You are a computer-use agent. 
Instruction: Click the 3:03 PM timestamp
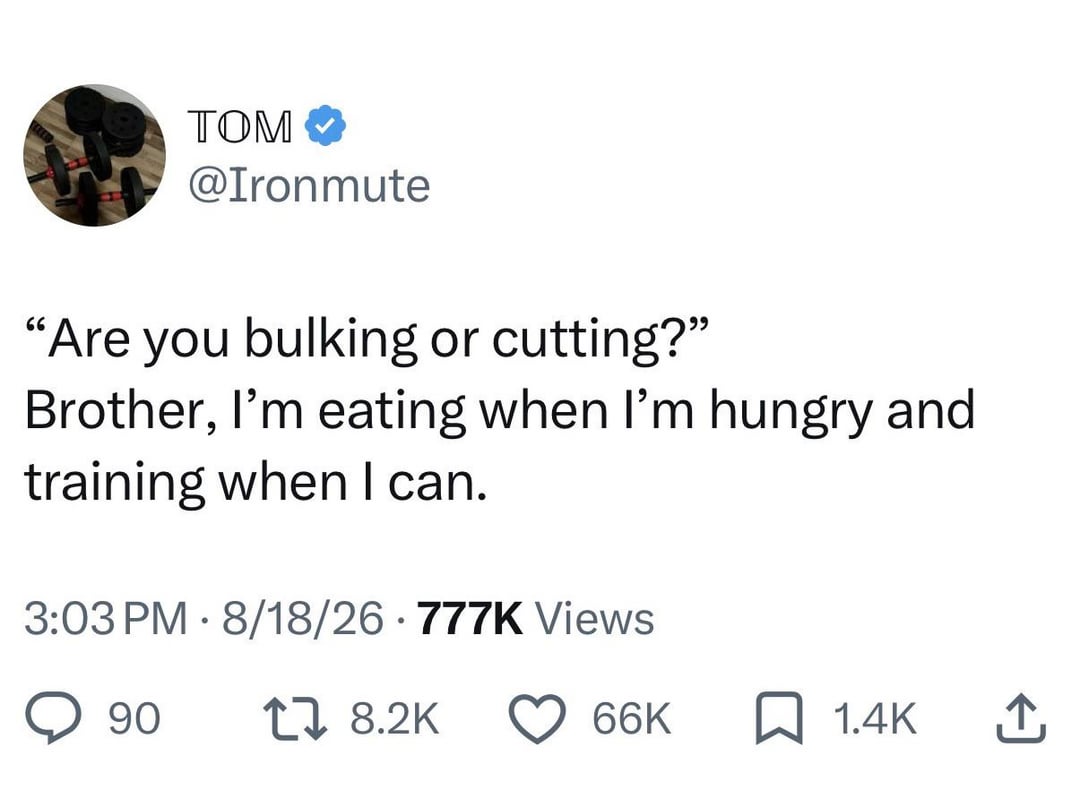(106, 618)
